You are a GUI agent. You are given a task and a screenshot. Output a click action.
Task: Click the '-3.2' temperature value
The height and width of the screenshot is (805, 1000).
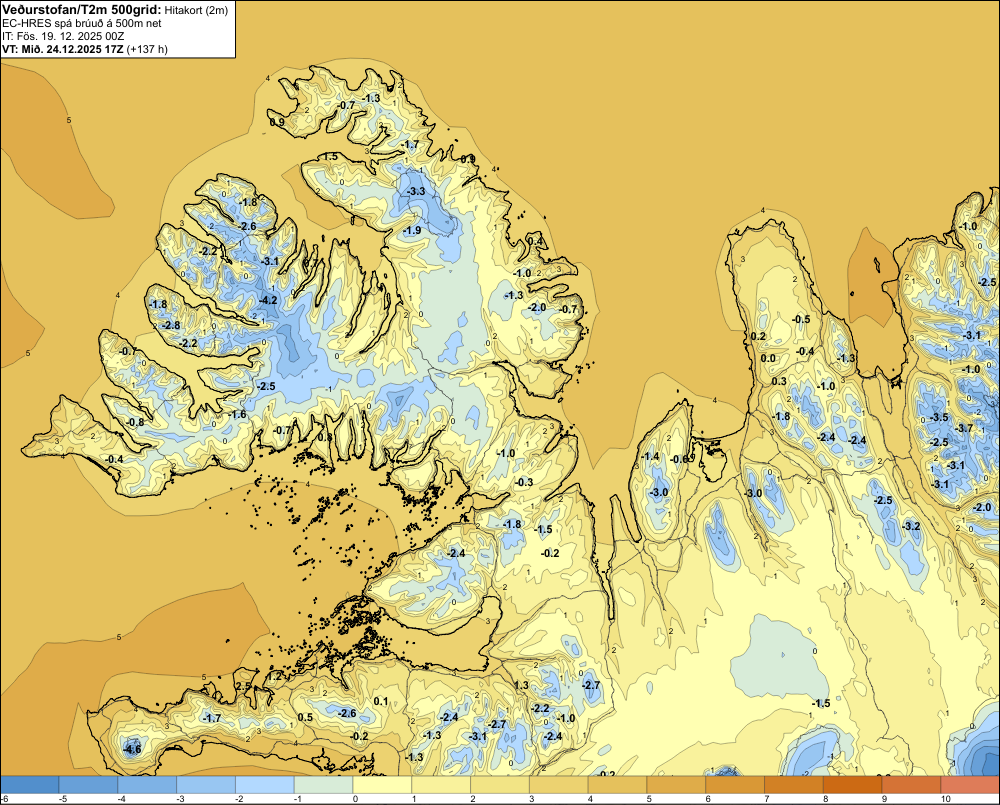(911, 526)
